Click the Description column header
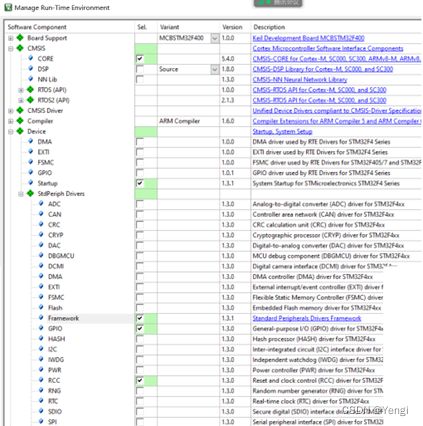The width and height of the screenshot is (423, 426). pos(269,27)
